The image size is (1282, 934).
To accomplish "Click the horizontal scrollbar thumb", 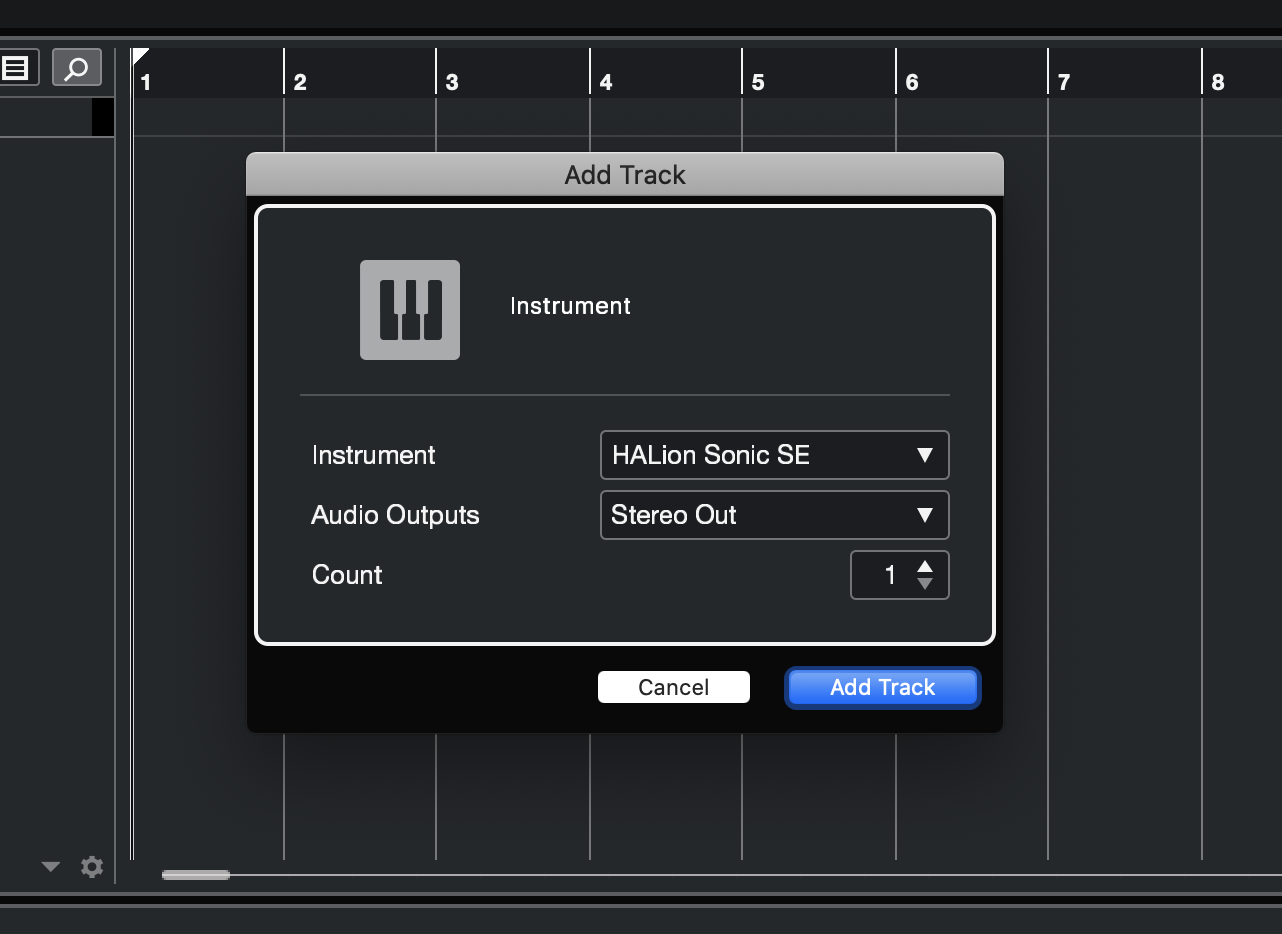I will [x=196, y=875].
